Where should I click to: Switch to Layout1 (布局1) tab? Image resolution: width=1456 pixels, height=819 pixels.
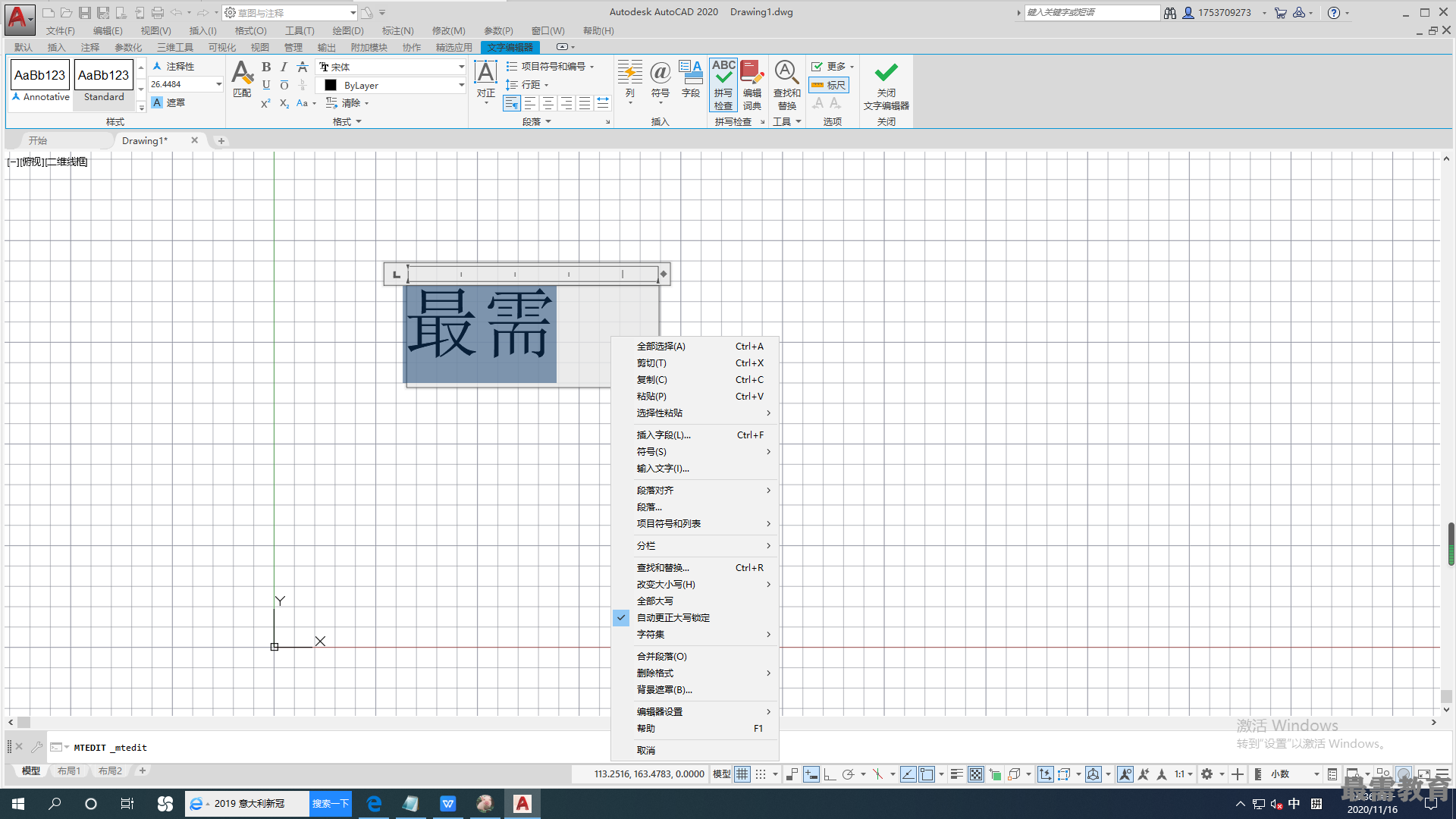[69, 771]
